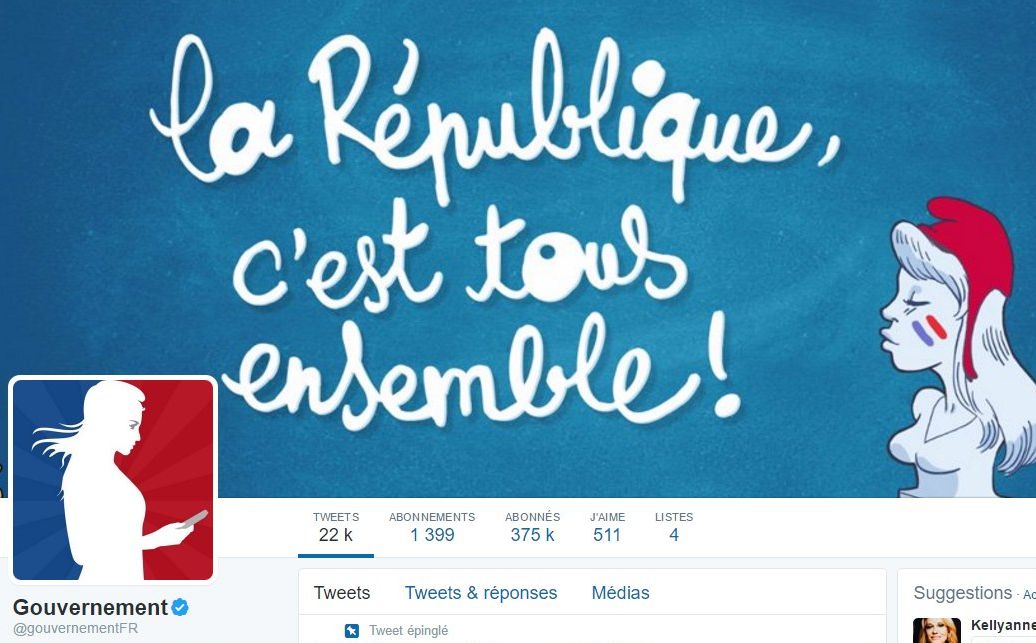Open the La République header banner image
This screenshot has height=643, width=1036.
(x=518, y=248)
